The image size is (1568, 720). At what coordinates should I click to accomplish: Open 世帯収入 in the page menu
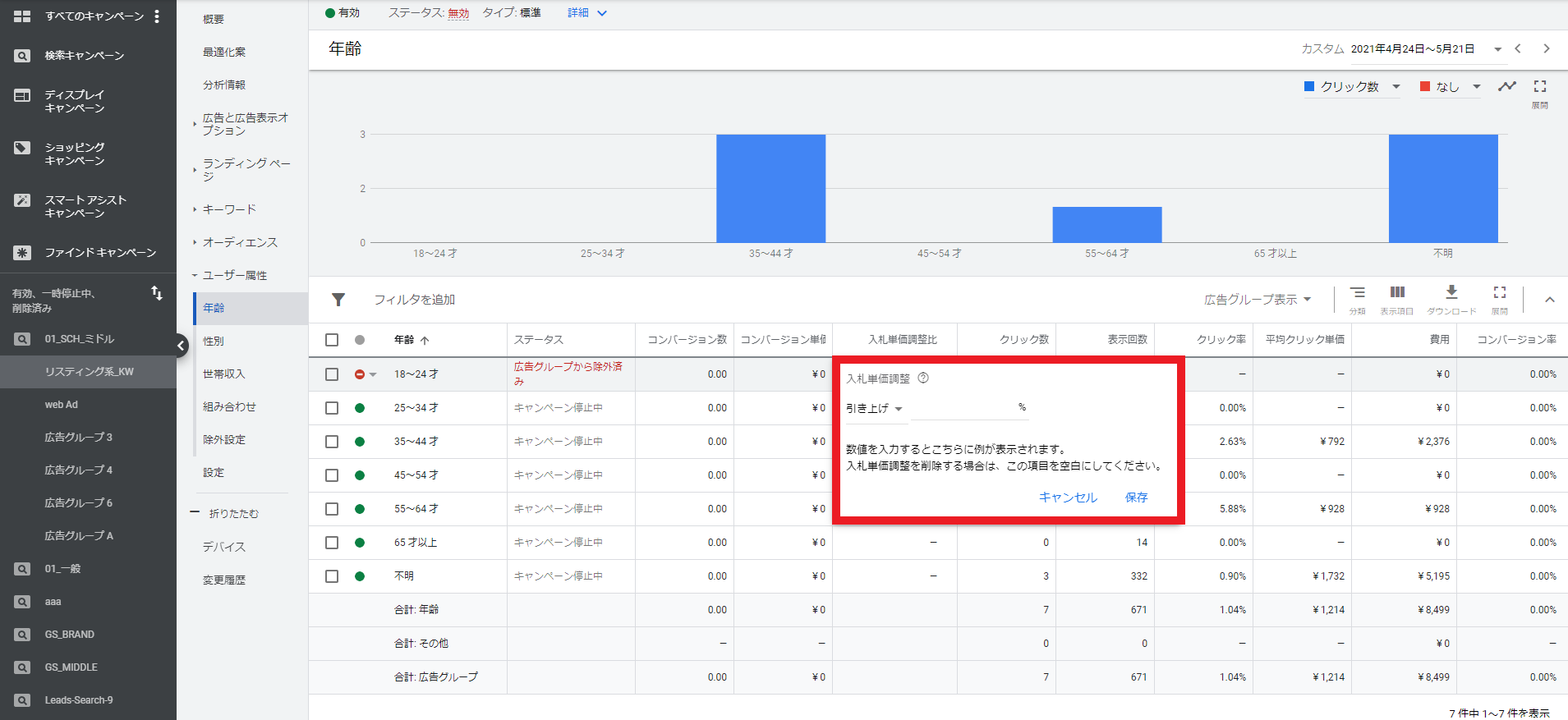224,374
